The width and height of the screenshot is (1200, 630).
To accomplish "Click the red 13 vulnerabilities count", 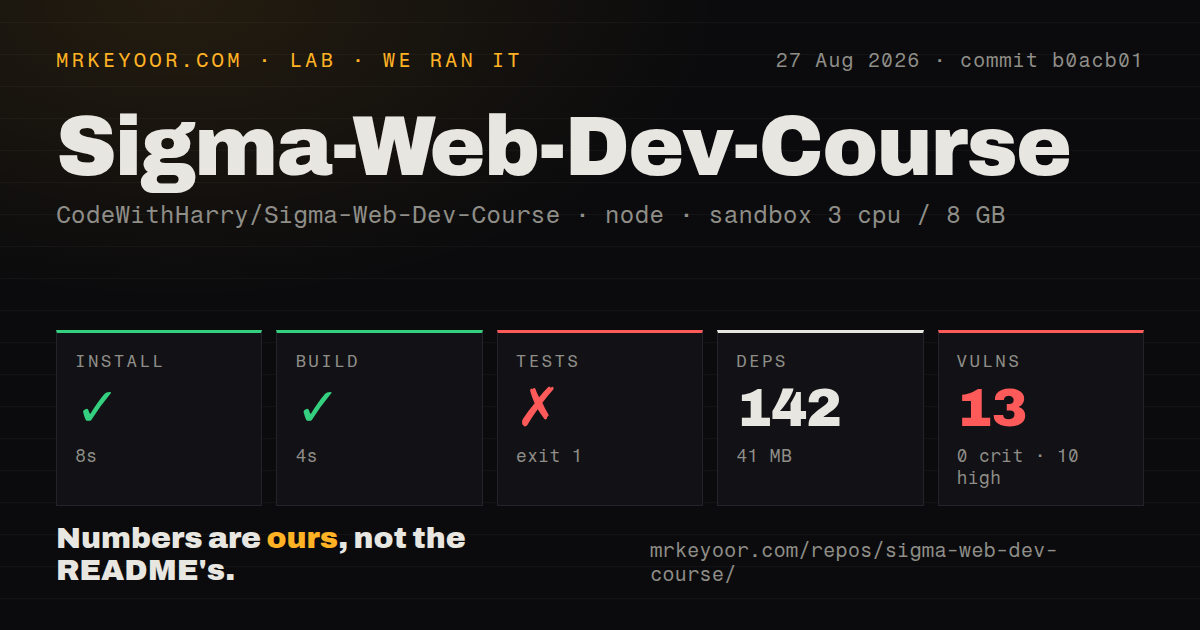I will (992, 408).
